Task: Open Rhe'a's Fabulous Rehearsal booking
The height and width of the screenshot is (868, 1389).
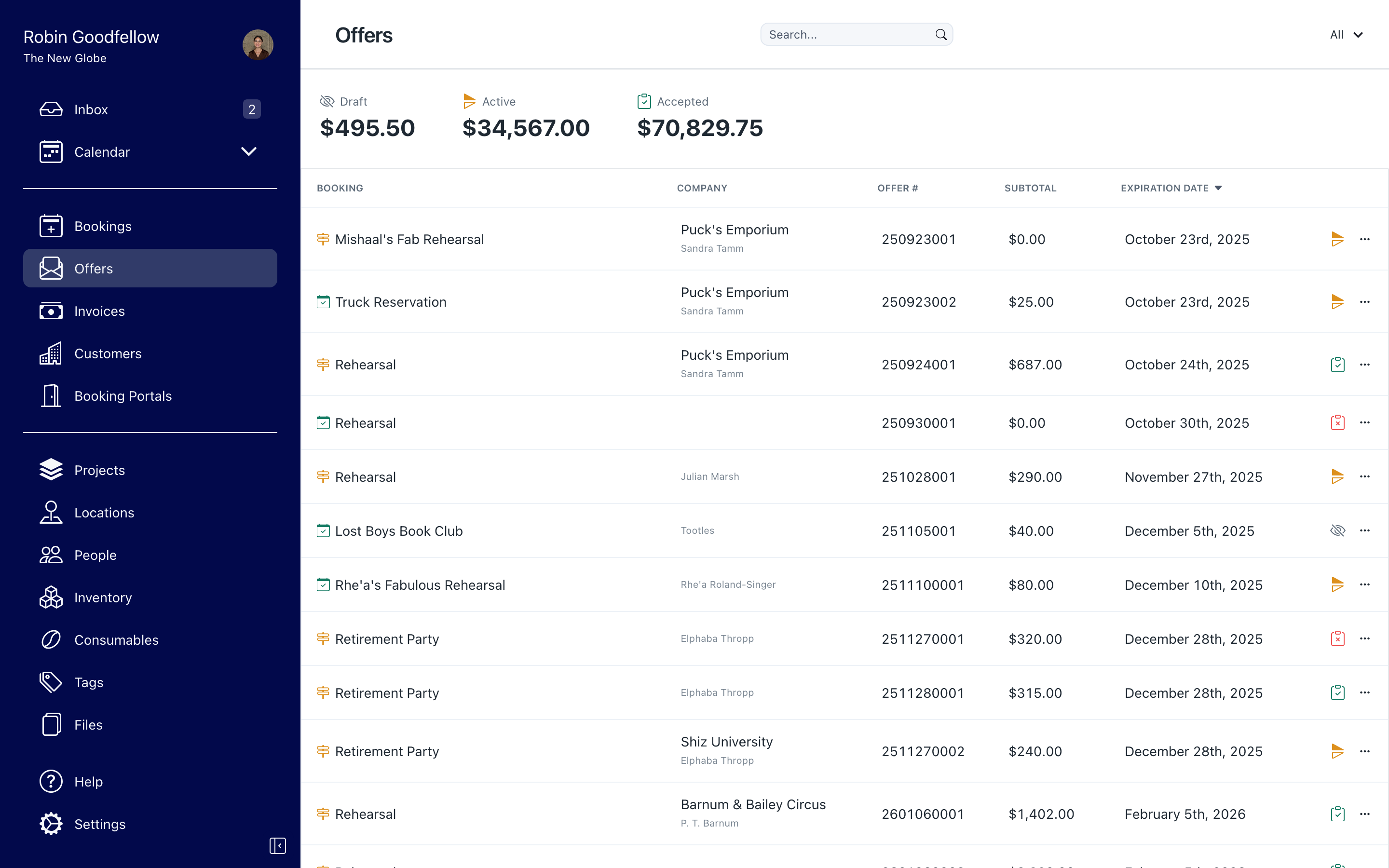Action: pyautogui.click(x=420, y=585)
